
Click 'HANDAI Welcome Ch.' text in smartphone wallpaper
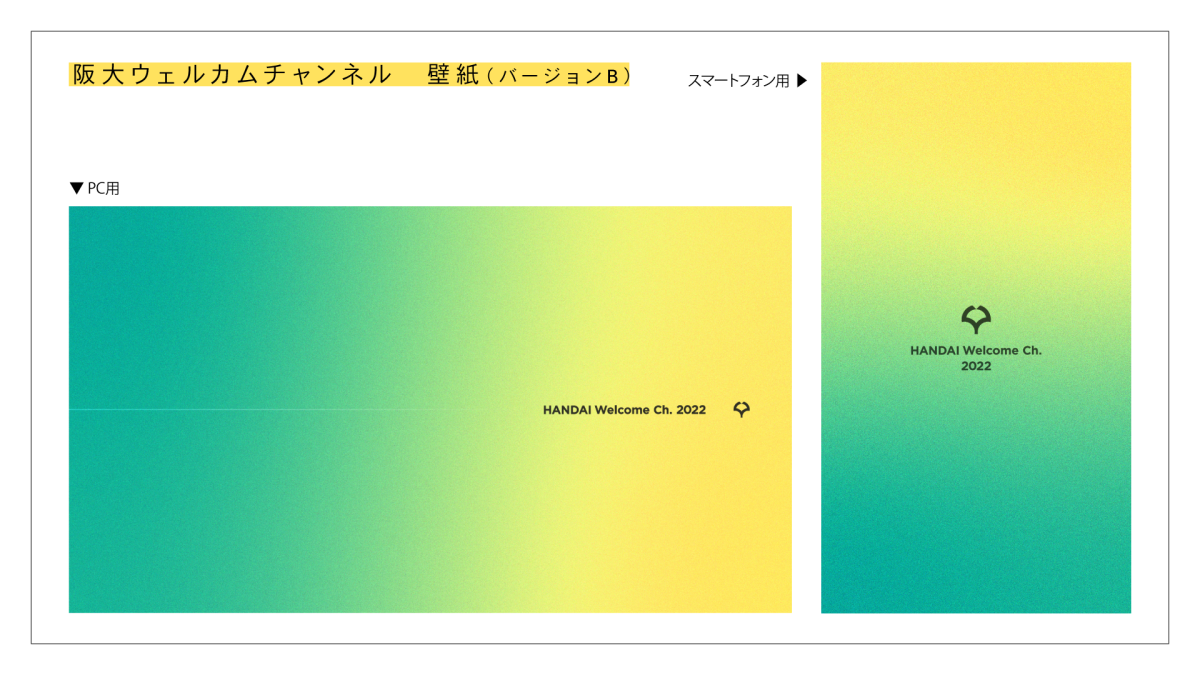point(976,351)
